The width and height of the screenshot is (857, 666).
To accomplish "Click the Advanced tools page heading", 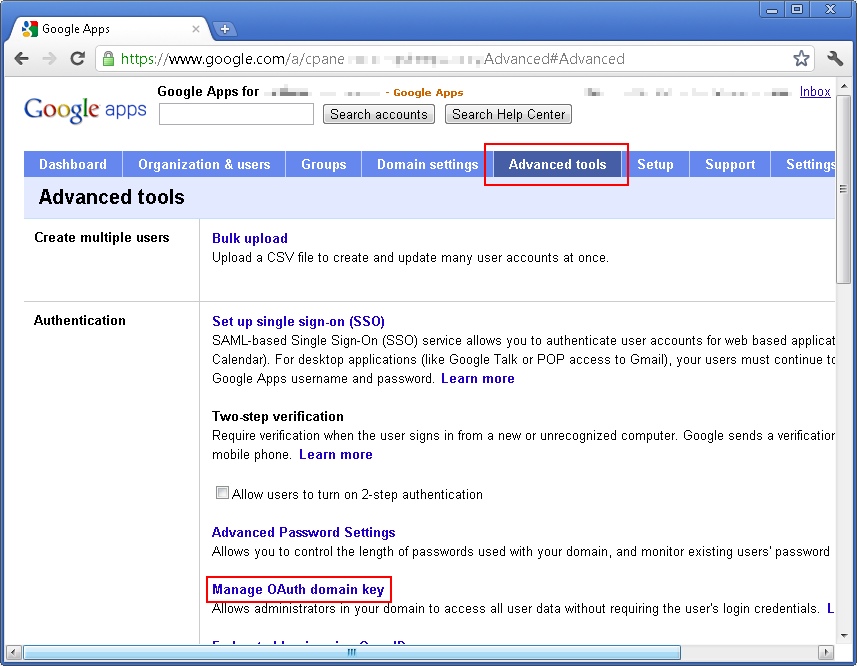I will pos(111,197).
